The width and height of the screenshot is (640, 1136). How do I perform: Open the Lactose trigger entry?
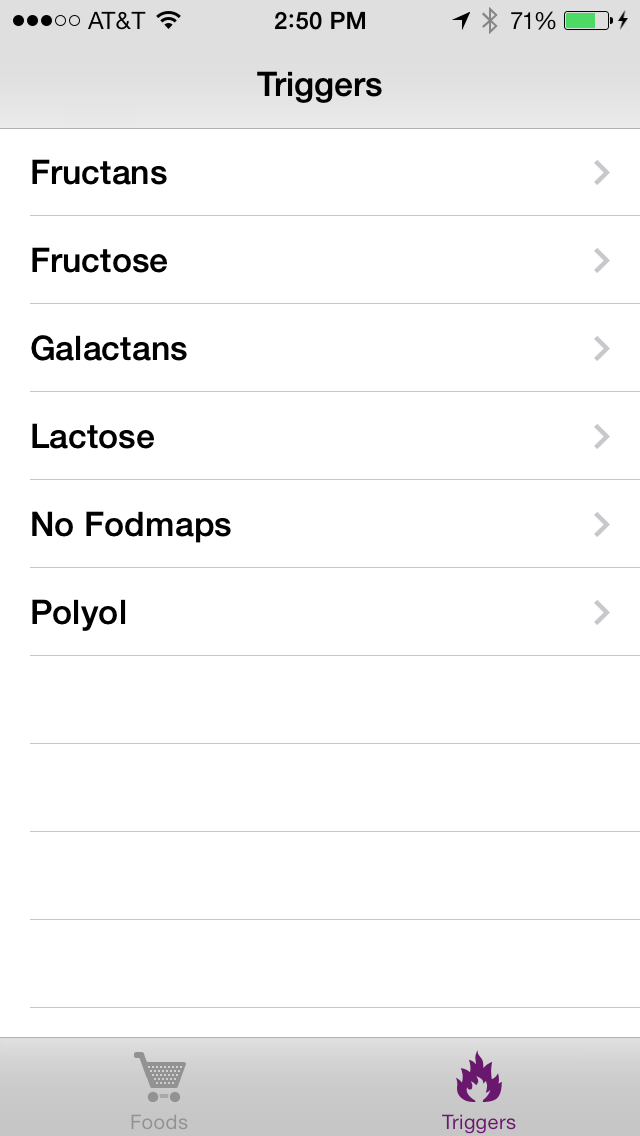[93, 437]
